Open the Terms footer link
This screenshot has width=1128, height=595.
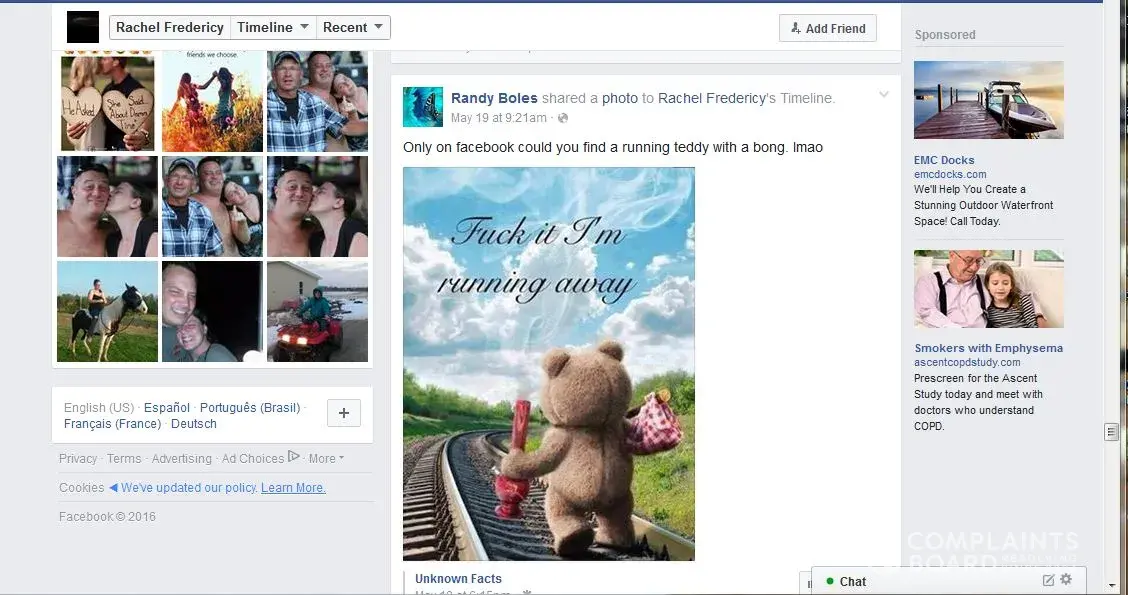click(x=124, y=458)
